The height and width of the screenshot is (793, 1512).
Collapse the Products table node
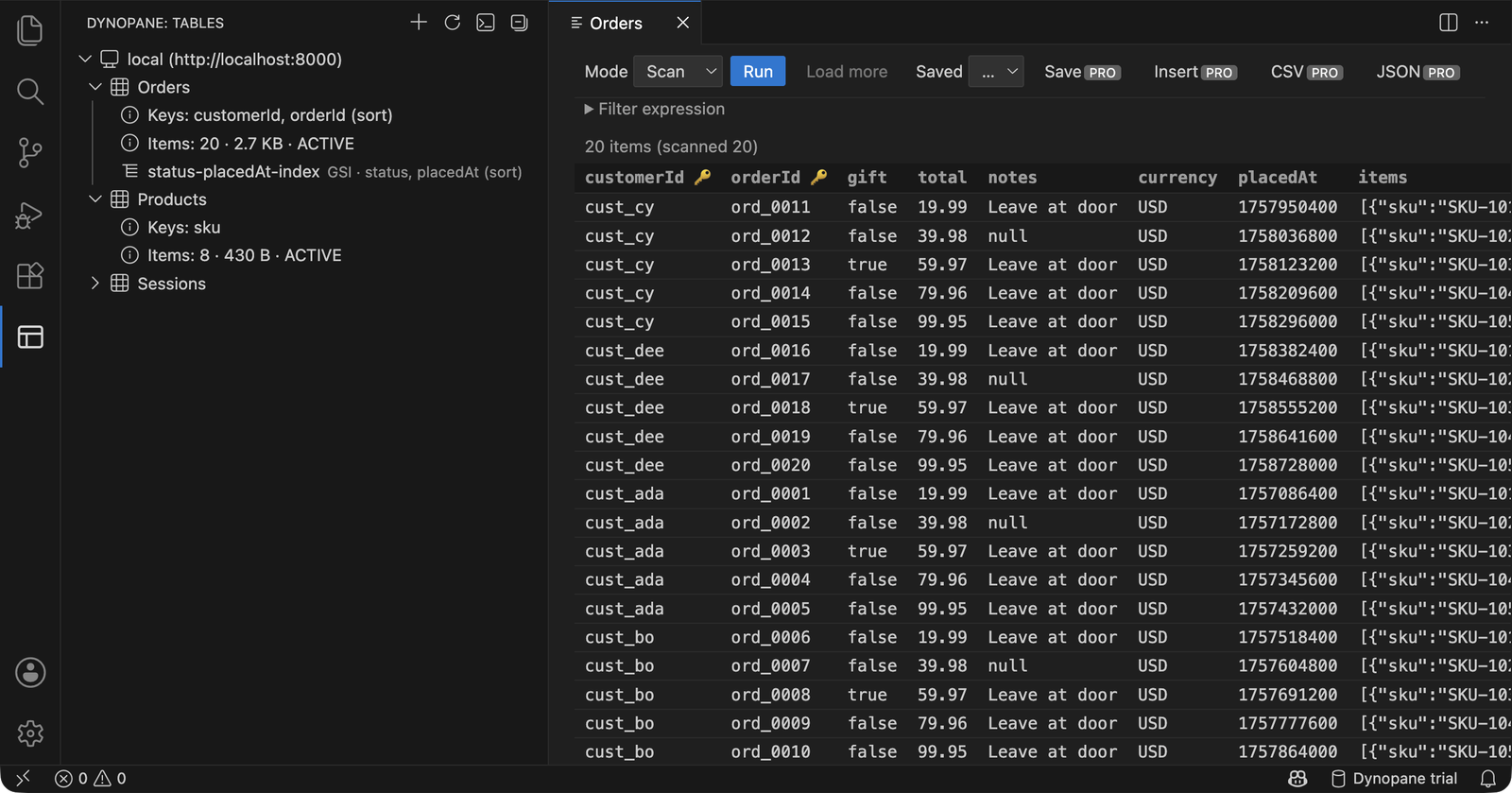[95, 199]
